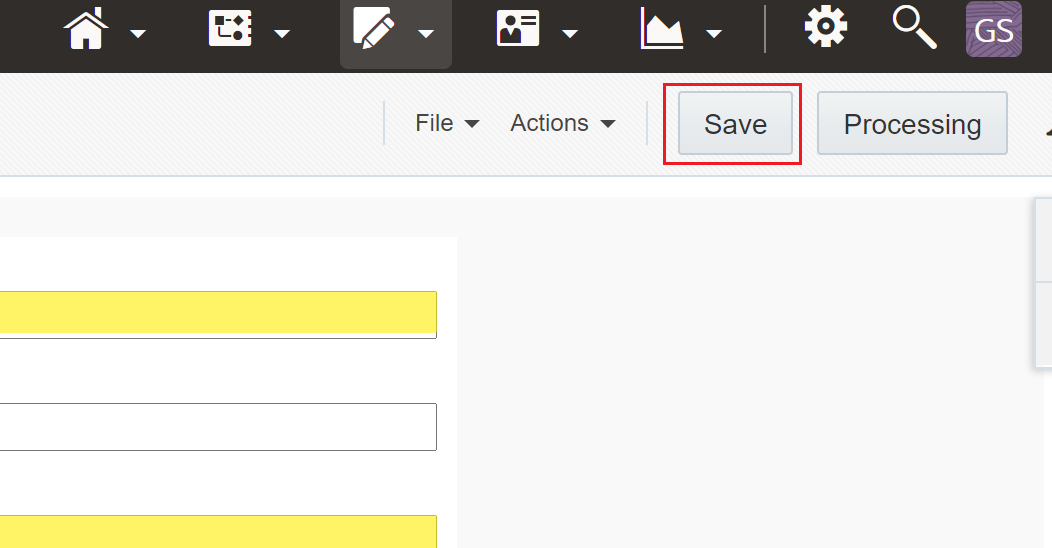1052x548 pixels.
Task: Expand the arrow beside the Home icon
Action: pos(138,34)
